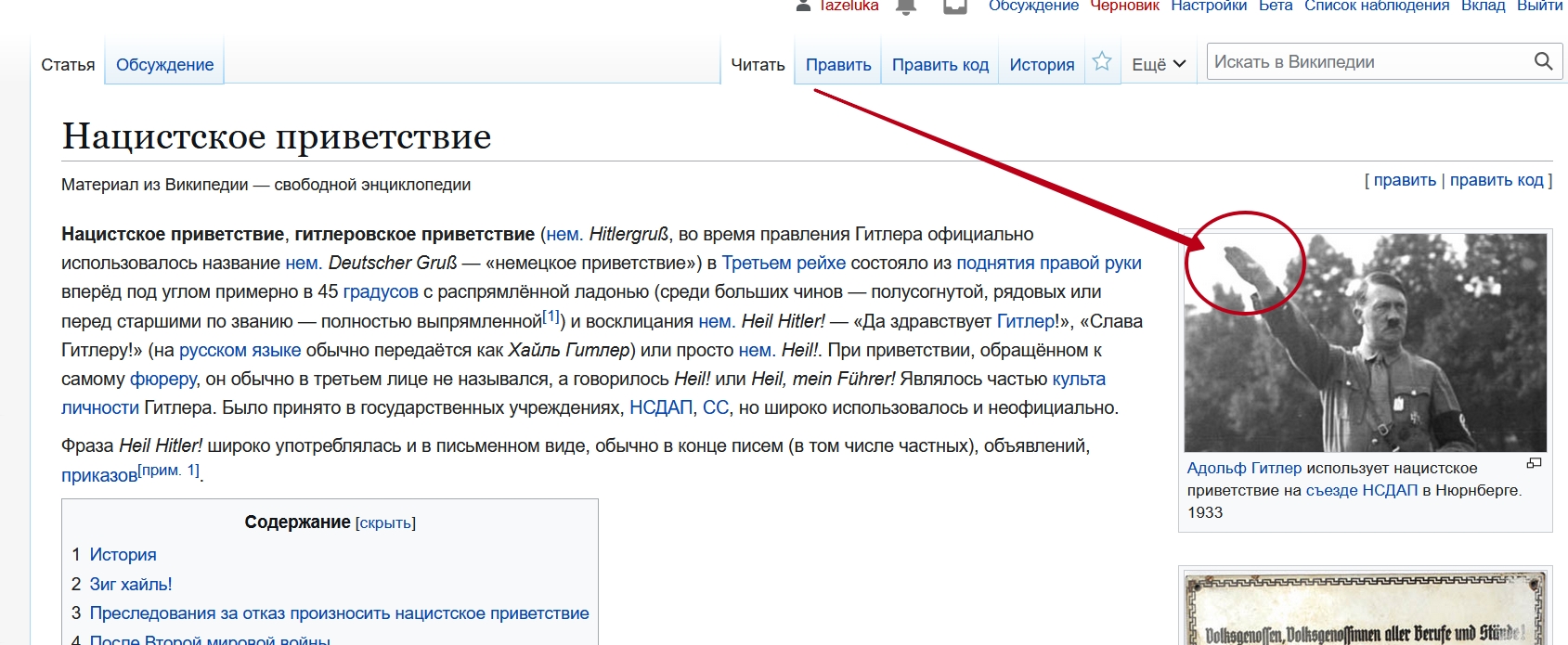This screenshot has width=1568, height=645.
Task: Open the notices tray icon
Action: click(x=955, y=6)
